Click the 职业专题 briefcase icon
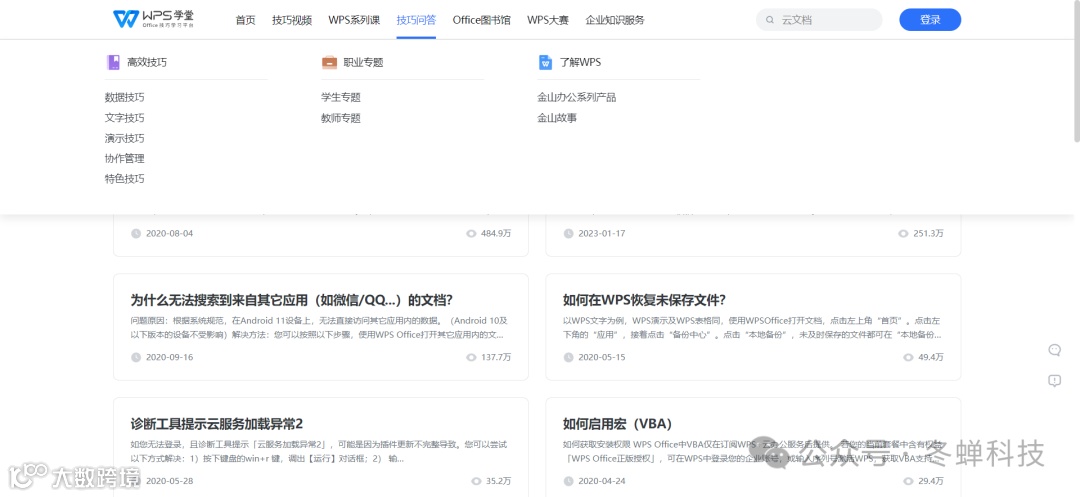 [329, 63]
